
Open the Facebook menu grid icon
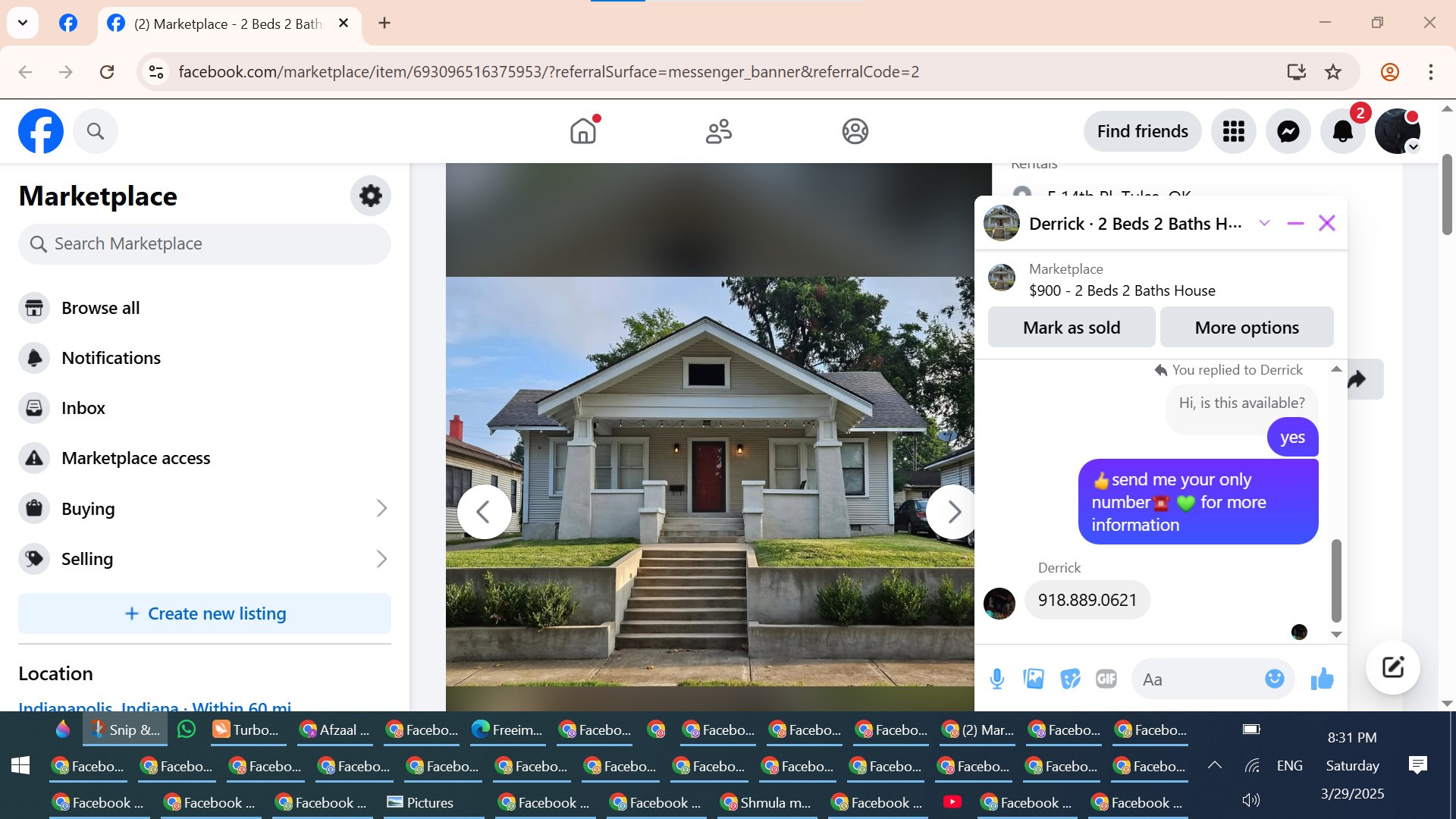pyautogui.click(x=1233, y=131)
